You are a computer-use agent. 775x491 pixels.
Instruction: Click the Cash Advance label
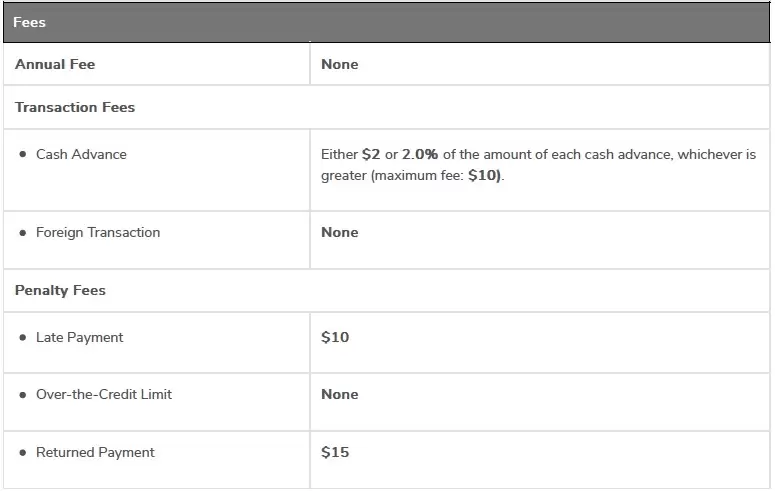pyautogui.click(x=81, y=154)
